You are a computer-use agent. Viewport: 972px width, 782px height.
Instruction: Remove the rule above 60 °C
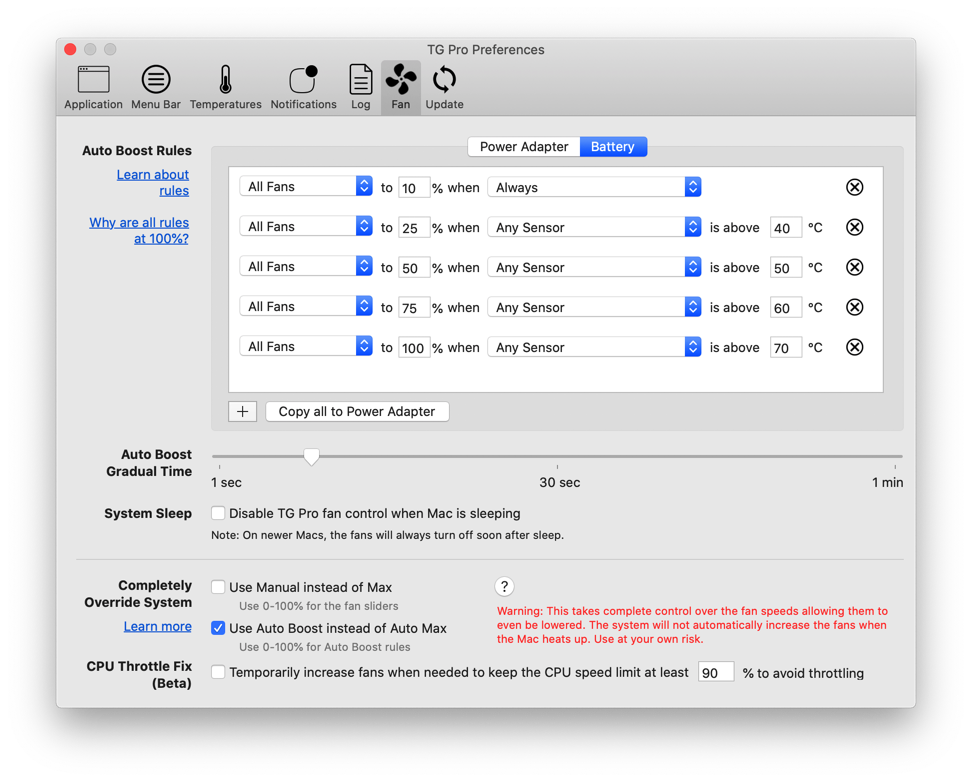854,307
